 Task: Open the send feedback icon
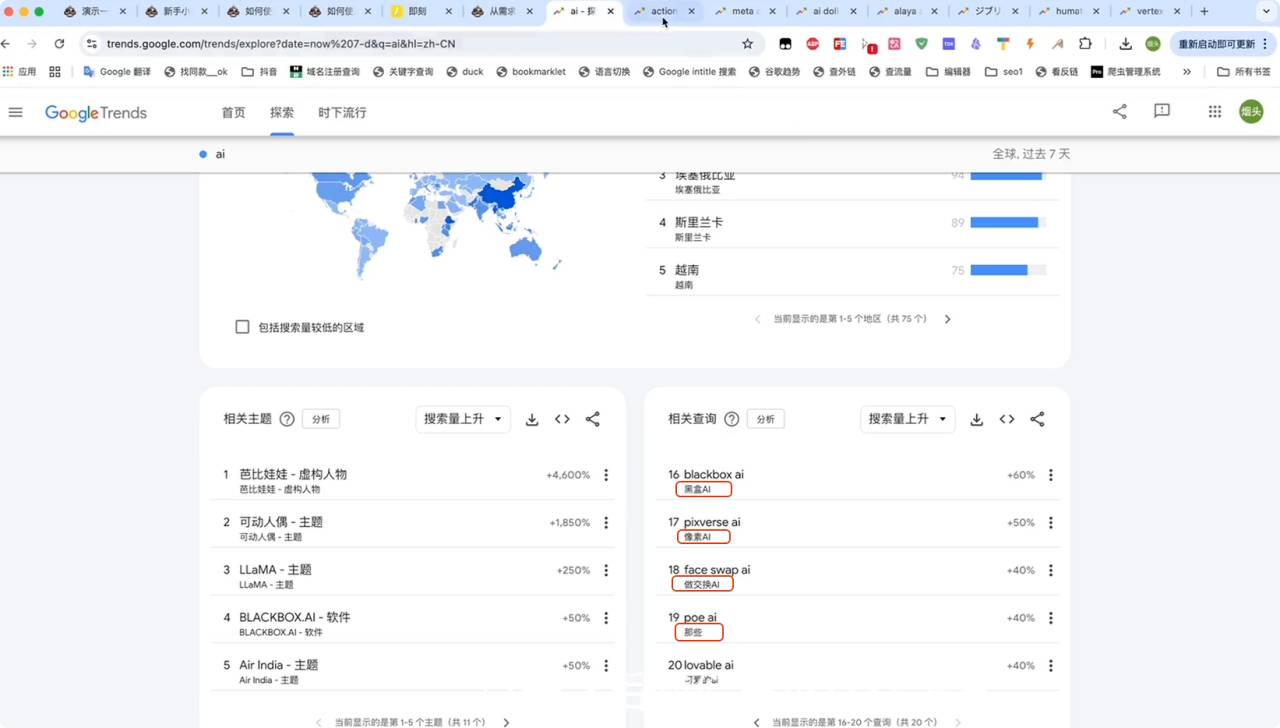click(1161, 111)
